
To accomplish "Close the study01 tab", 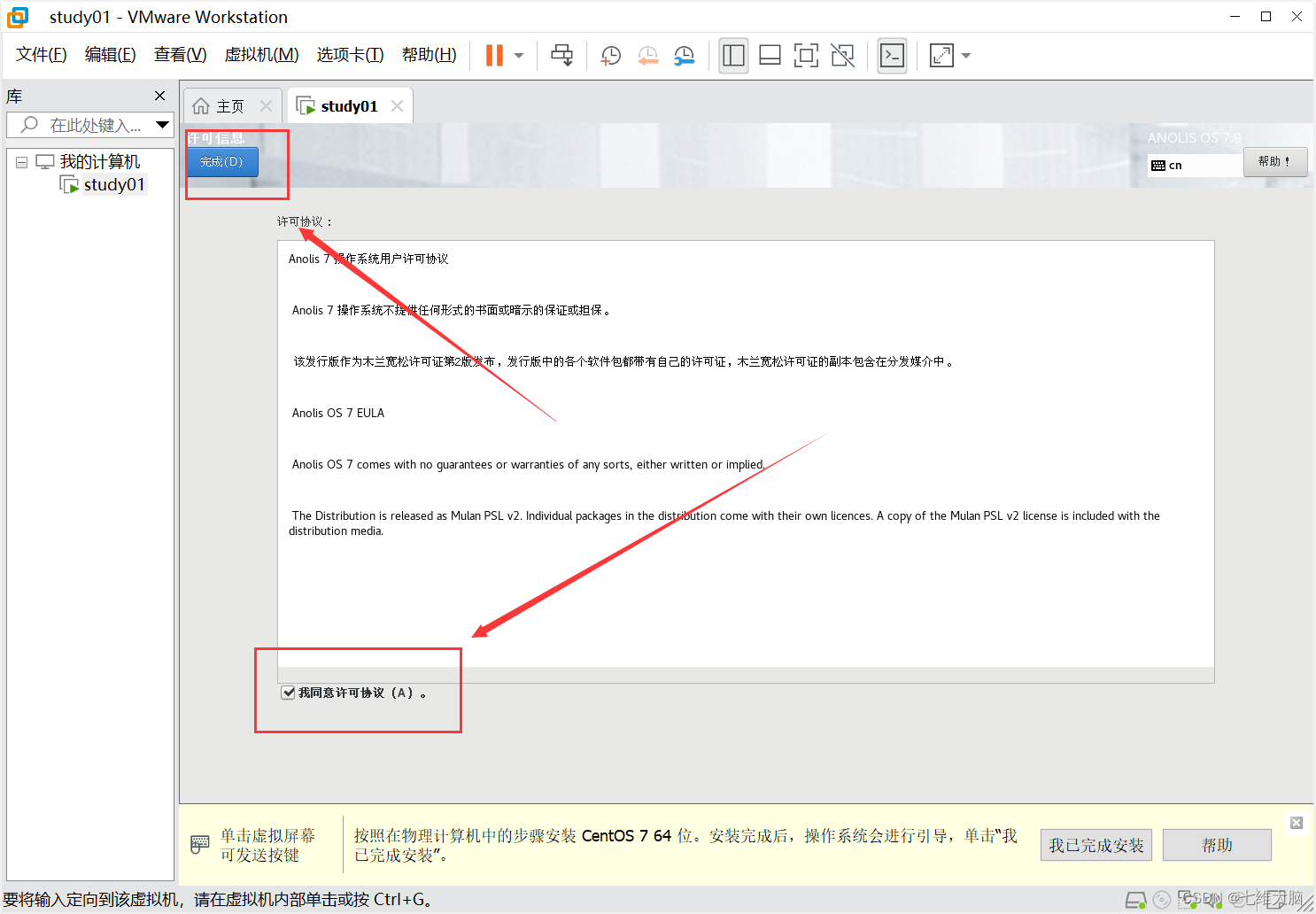I will (x=397, y=105).
